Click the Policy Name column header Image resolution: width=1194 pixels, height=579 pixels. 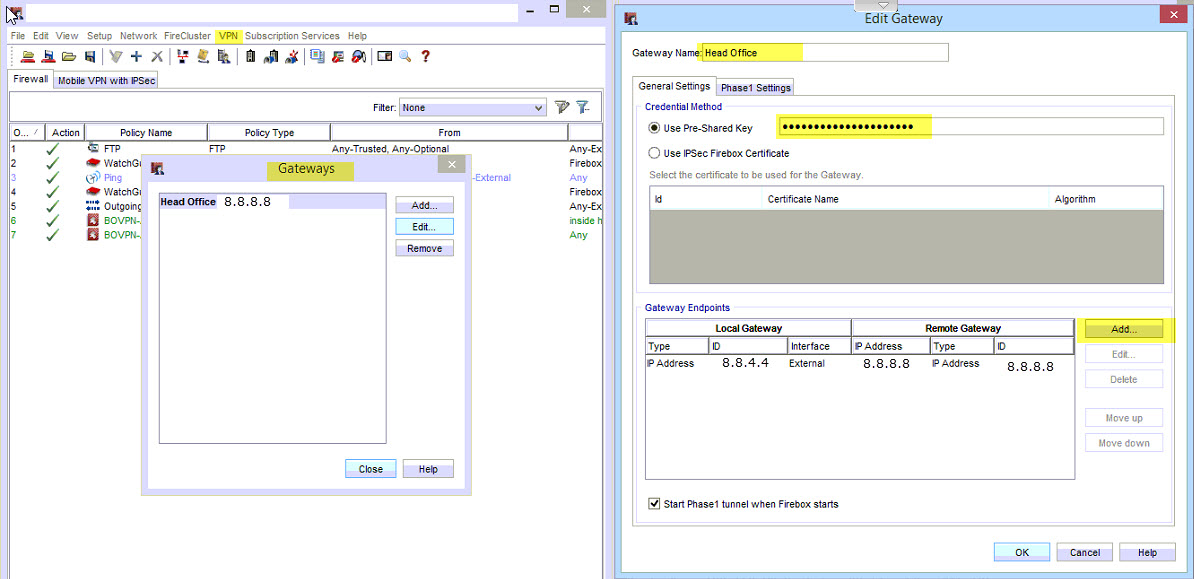tap(146, 133)
